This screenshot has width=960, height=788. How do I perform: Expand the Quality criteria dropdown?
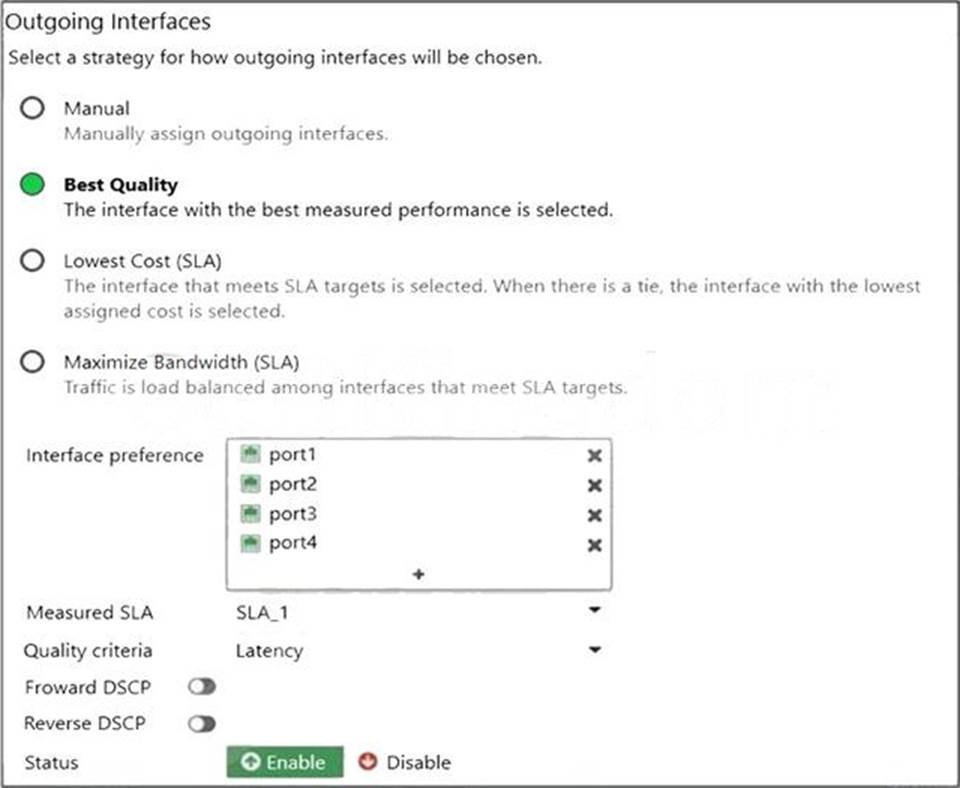(x=594, y=650)
